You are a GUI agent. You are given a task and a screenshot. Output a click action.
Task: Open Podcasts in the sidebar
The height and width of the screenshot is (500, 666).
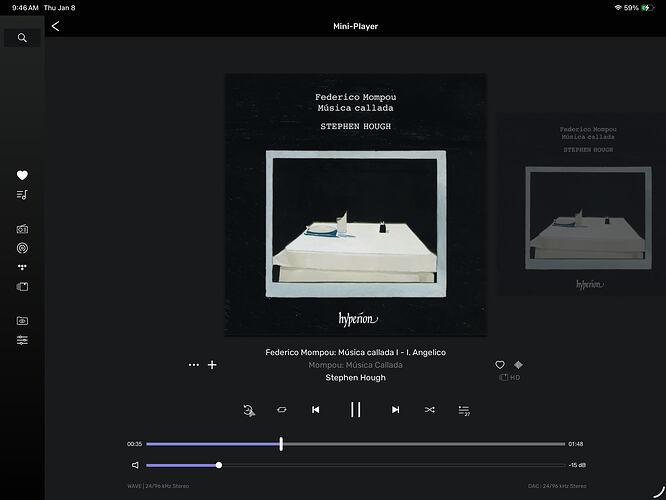[x=22, y=248]
